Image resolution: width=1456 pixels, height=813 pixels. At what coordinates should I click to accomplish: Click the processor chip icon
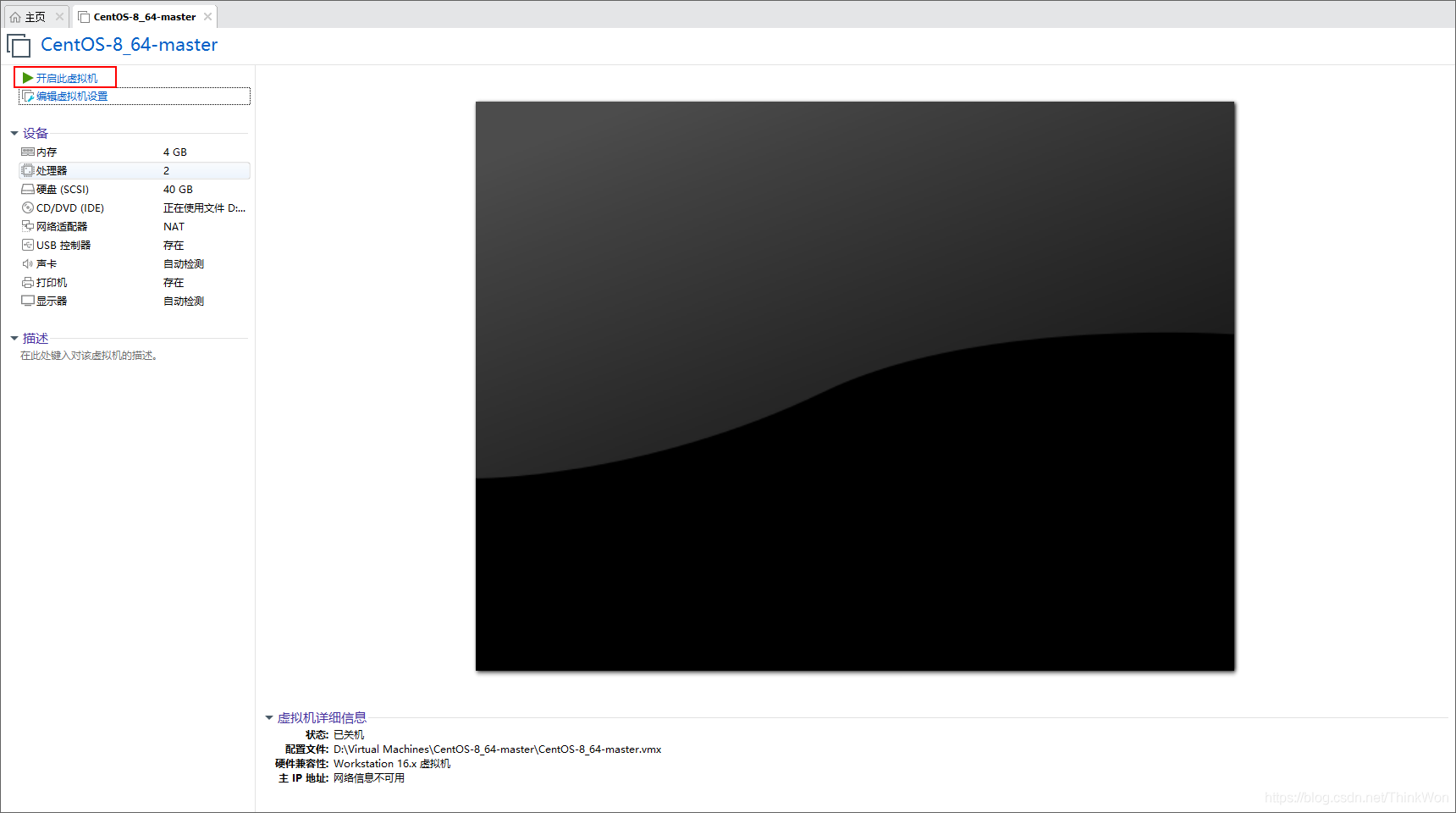28,171
